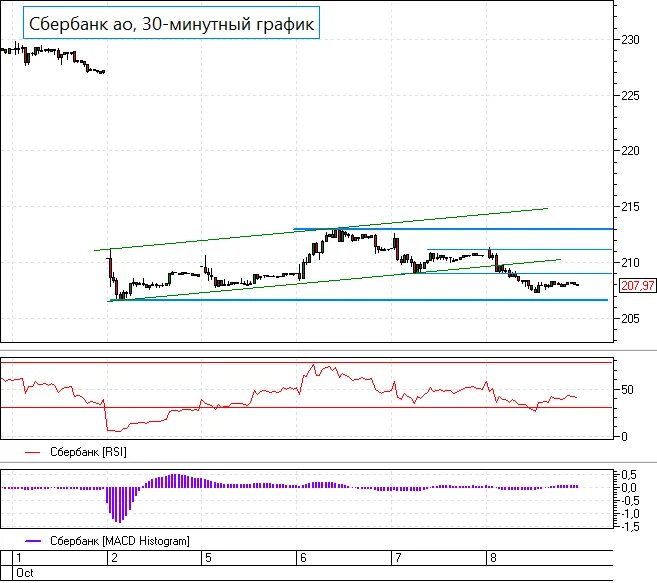Select the lower blue horizontal support line near 206.5

tap(358, 300)
